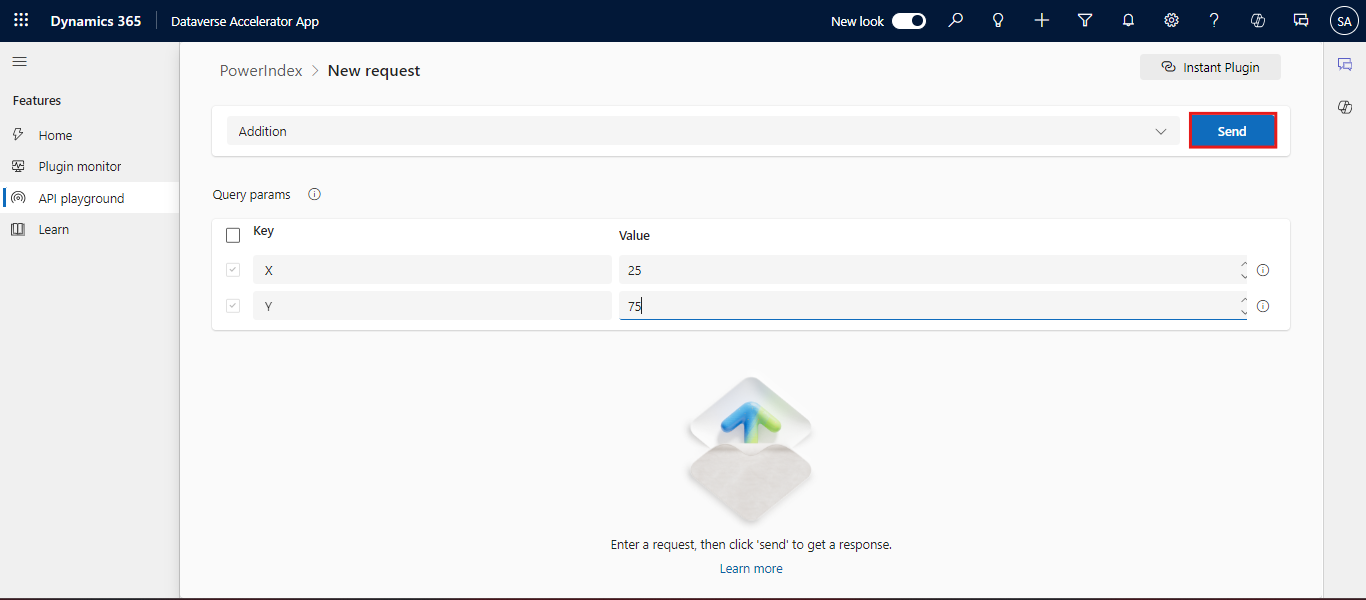Toggle the checkbox beside the X parameter
Viewport: 1366px width, 600px height.
point(233,270)
